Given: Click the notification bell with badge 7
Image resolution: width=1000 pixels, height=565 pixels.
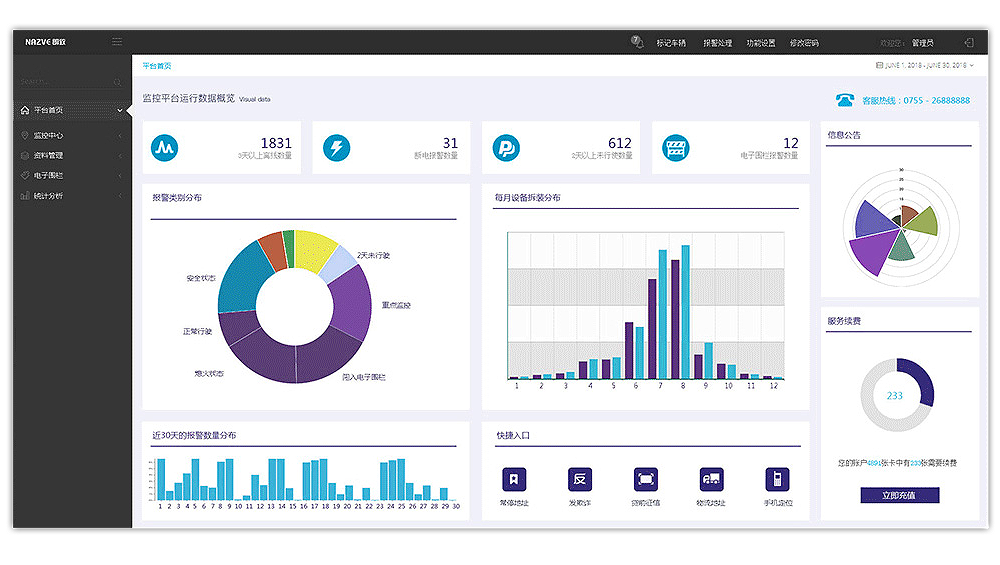Looking at the screenshot, I should [636, 42].
